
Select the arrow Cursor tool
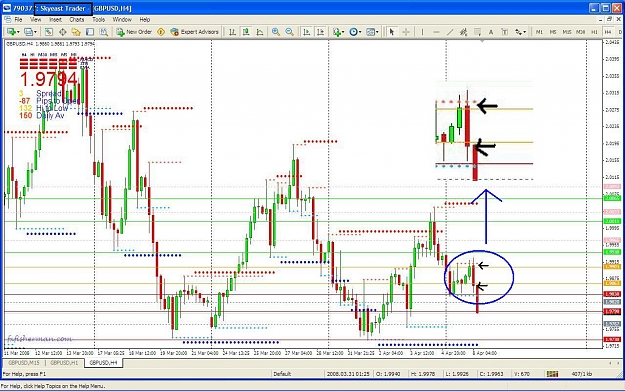click(x=392, y=32)
